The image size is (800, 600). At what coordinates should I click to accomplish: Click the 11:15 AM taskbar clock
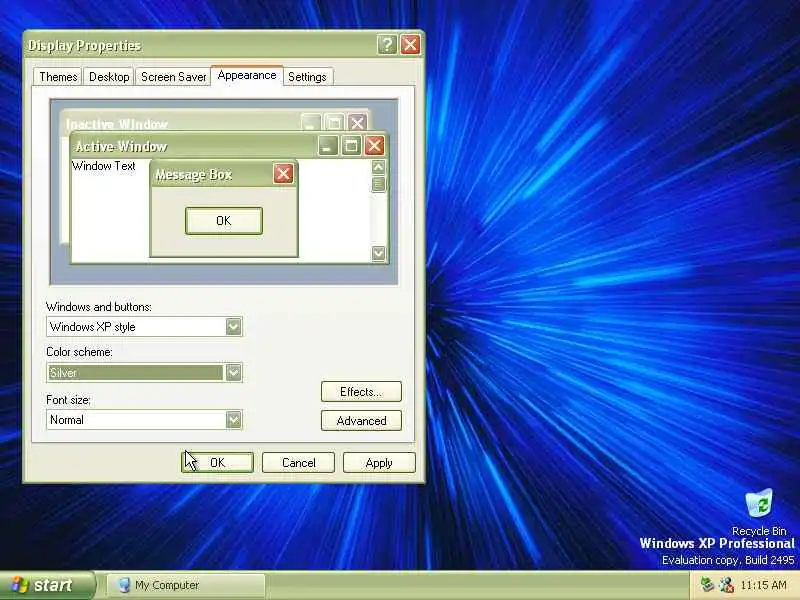763,585
